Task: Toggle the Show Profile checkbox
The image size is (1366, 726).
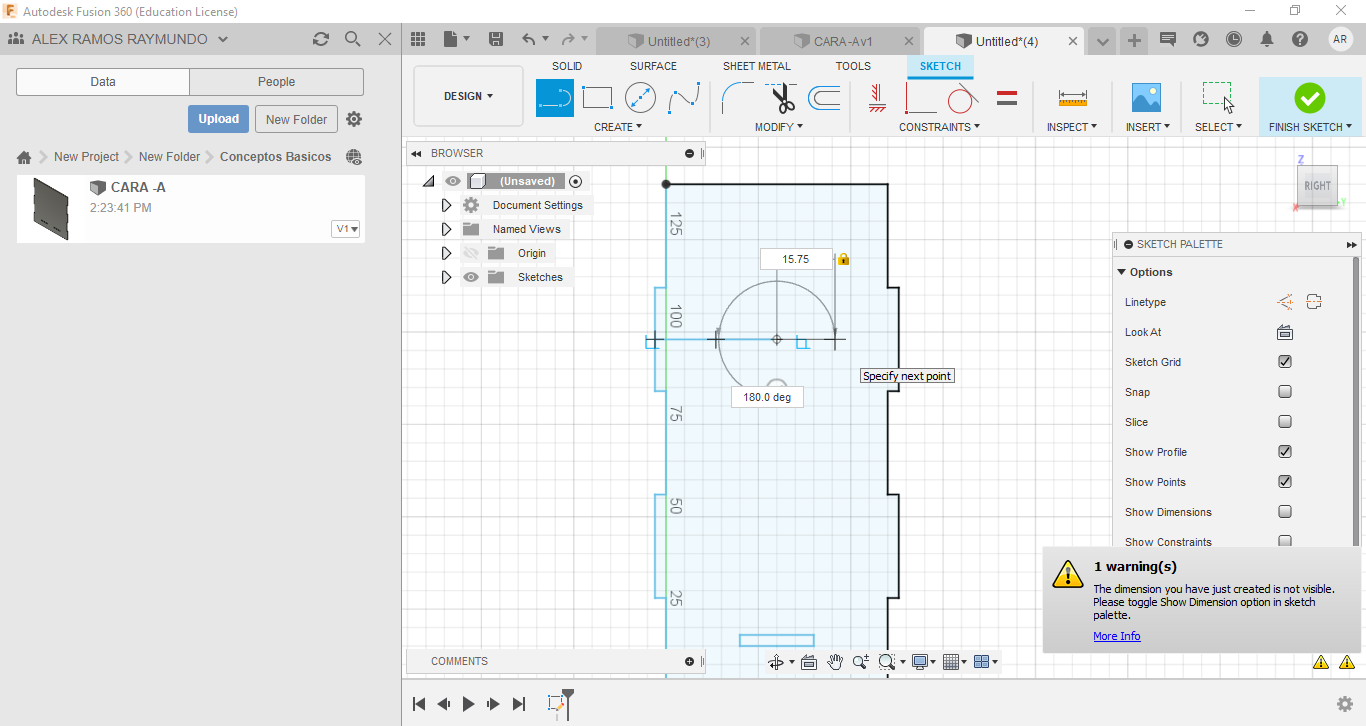Action: pyautogui.click(x=1285, y=452)
